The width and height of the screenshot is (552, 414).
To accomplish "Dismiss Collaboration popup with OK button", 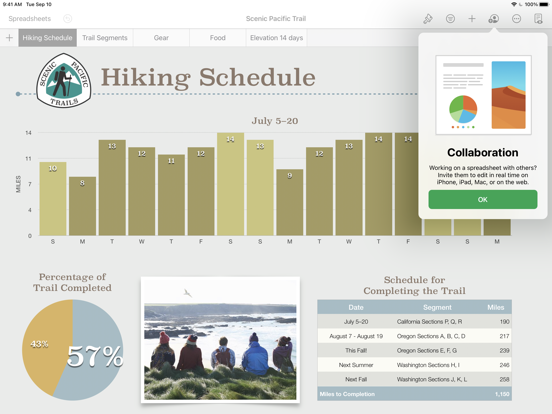I will coord(483,200).
